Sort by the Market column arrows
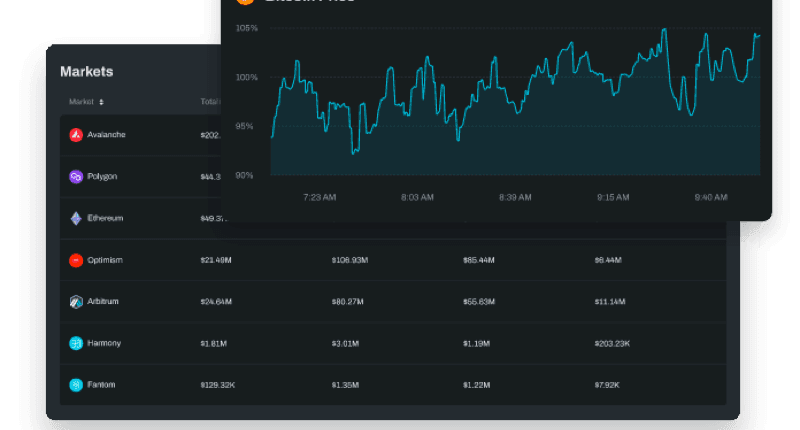Viewport: 800px width, 430px height. (101, 102)
